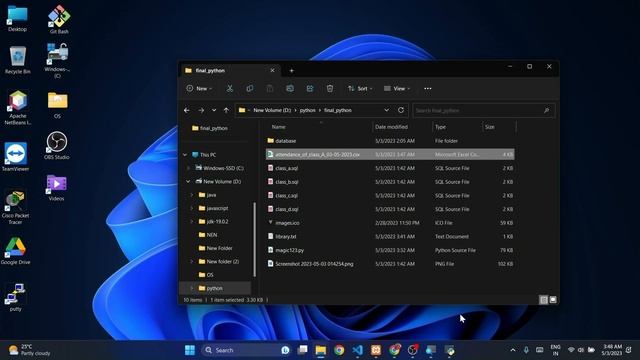Image resolution: width=640 pixels, height=360 pixels.
Task: Open Visual Studio Code from taskbar
Action: point(358,350)
